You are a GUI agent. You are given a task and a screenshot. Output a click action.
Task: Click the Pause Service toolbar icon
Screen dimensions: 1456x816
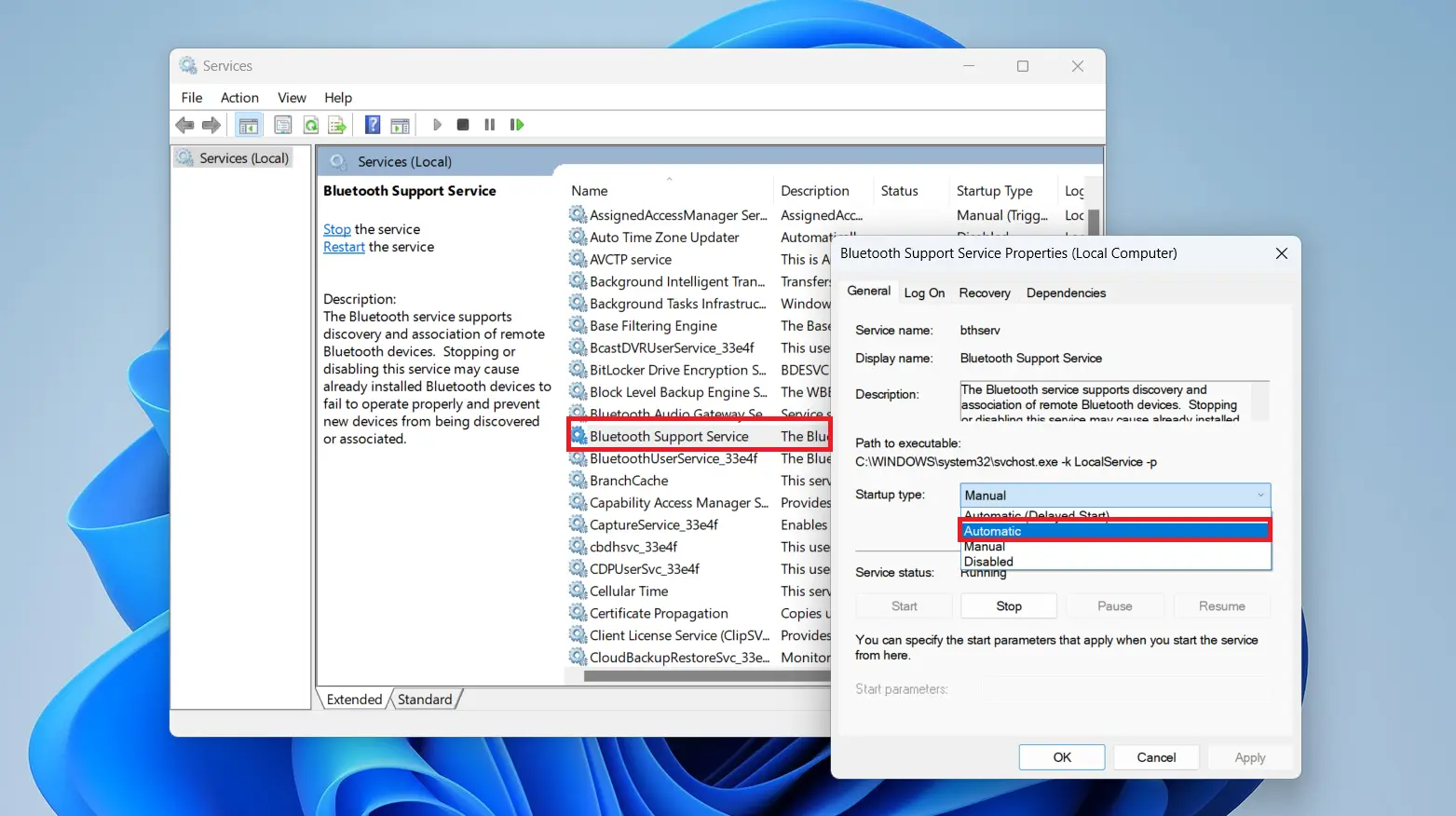(490, 125)
